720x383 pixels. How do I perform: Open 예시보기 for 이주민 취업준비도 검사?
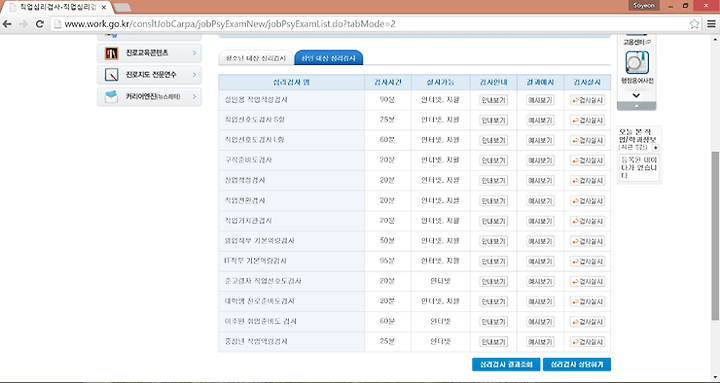[540, 322]
